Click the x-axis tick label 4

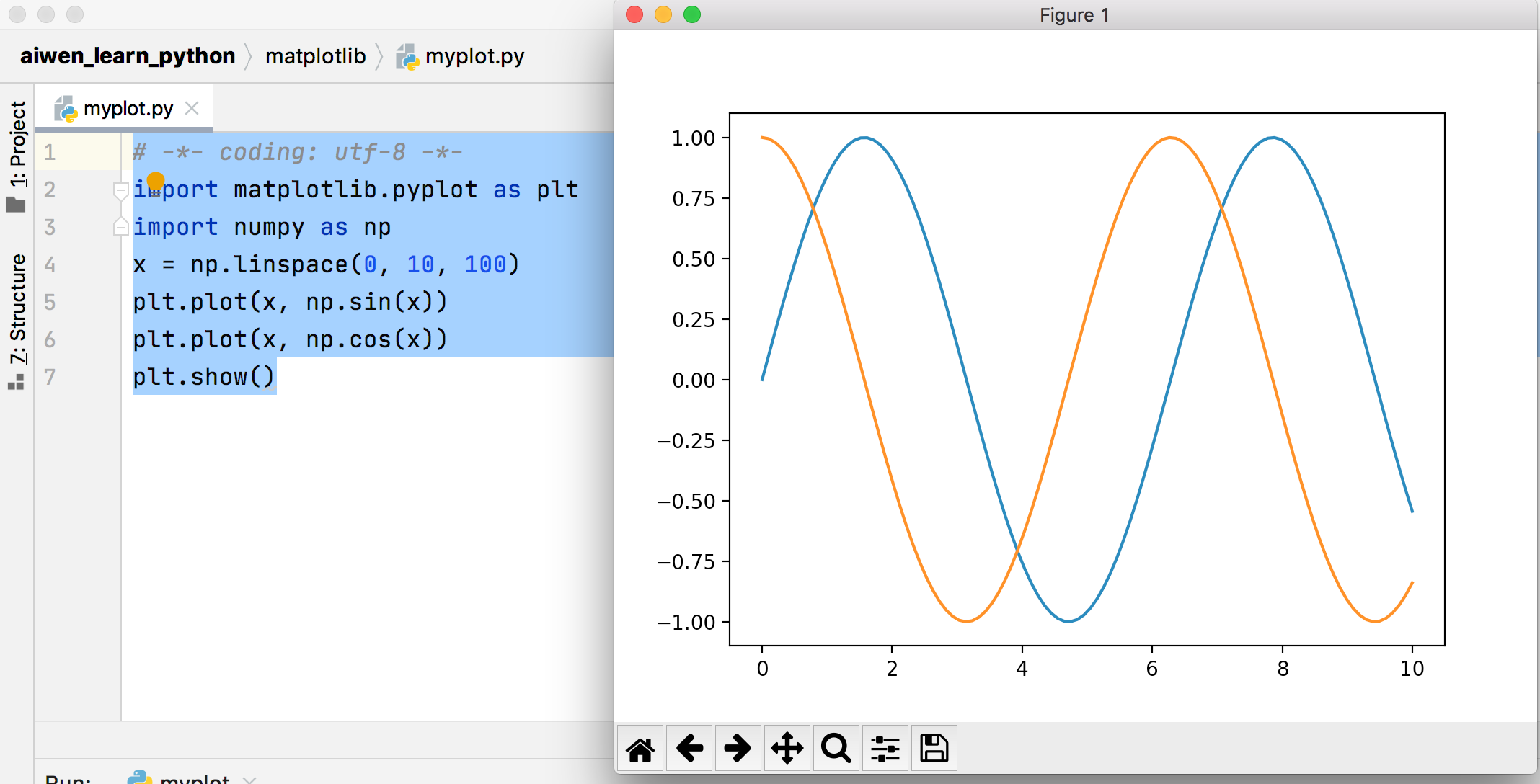(1022, 669)
